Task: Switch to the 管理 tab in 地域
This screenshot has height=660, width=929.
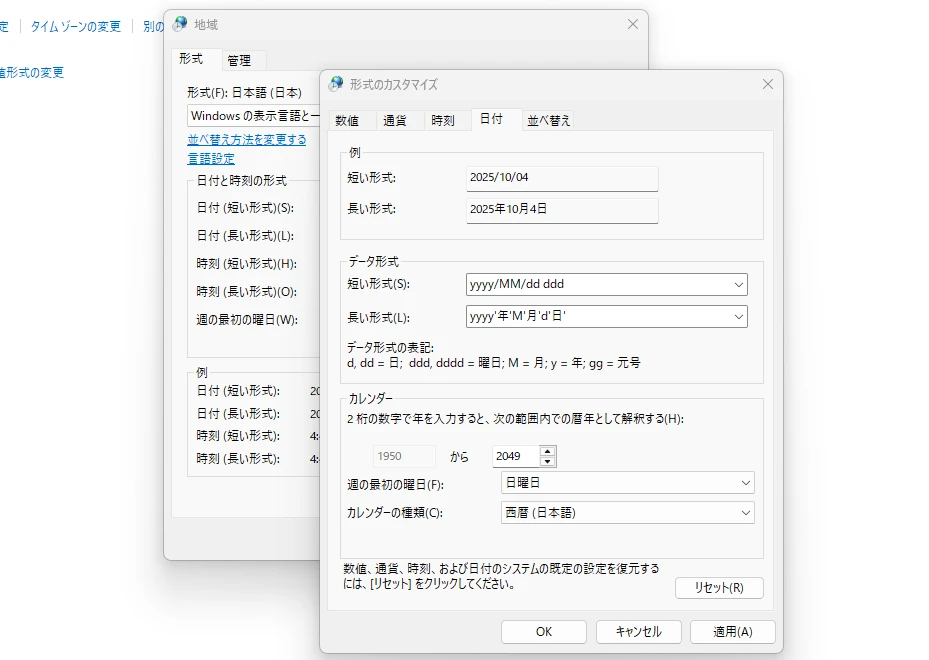Action: pos(239,60)
